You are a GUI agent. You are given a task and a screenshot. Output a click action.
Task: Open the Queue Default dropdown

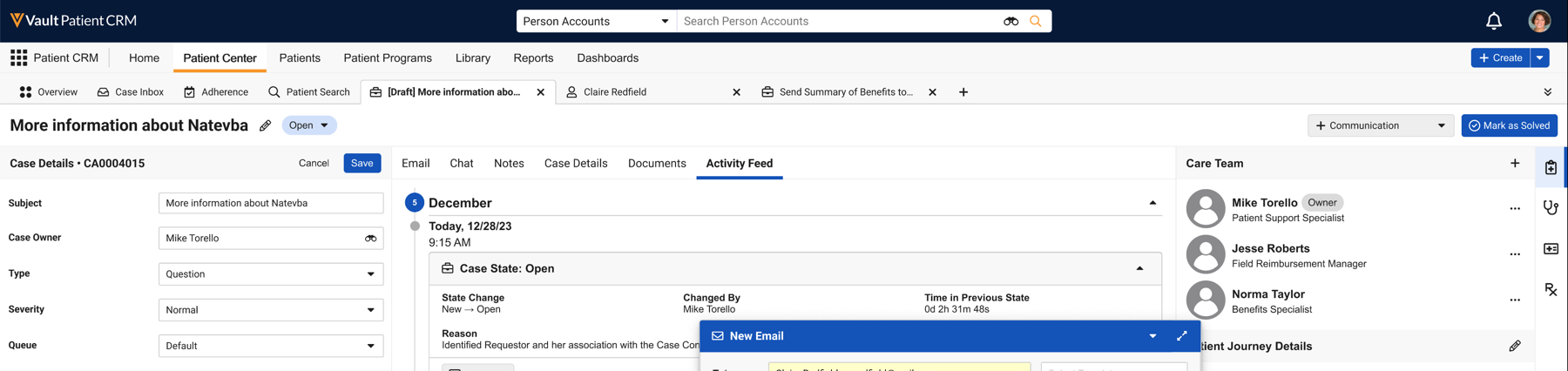tap(271, 346)
